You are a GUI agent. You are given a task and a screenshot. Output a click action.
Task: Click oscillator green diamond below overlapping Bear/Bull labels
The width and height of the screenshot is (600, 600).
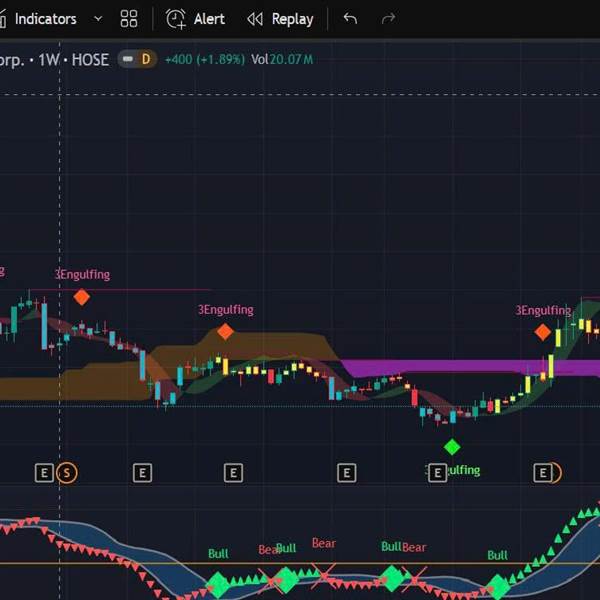click(x=285, y=579)
